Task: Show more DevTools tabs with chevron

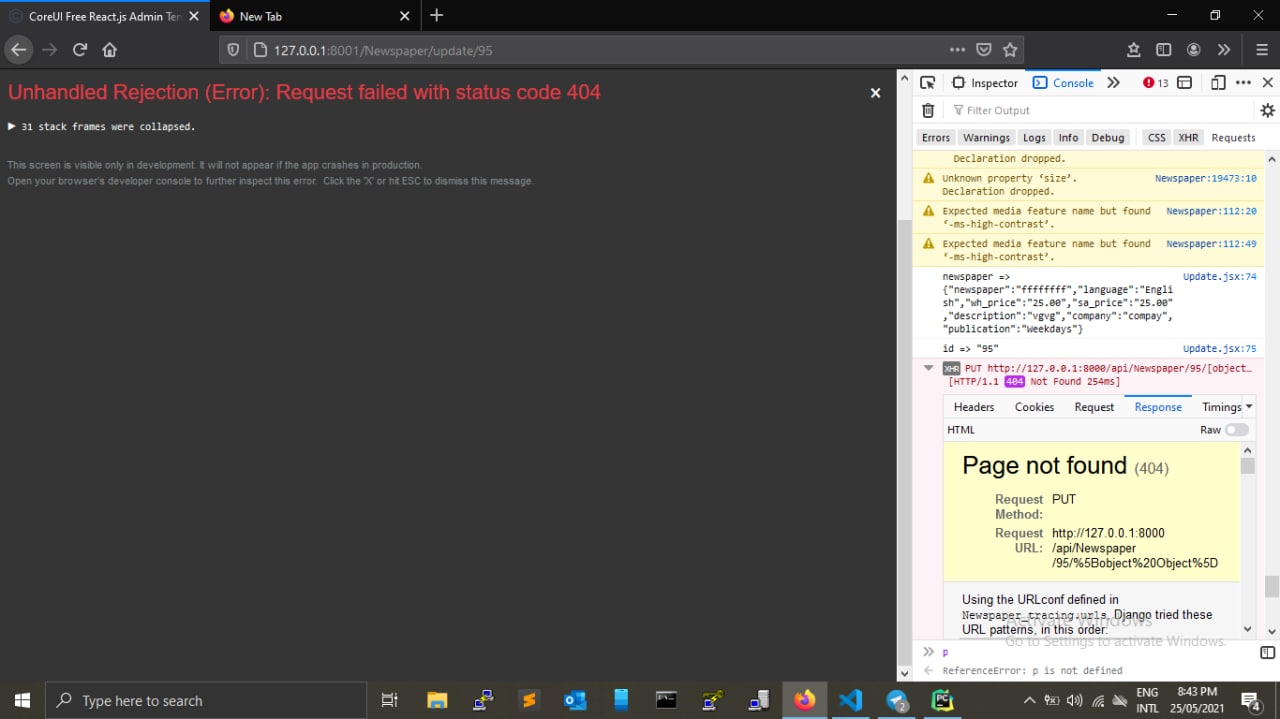Action: coord(1113,83)
